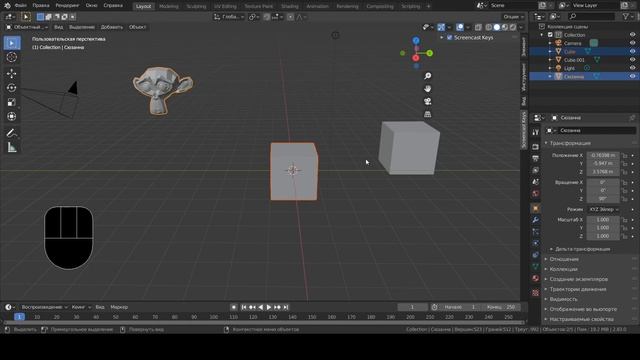640x360 pixels.
Task: Hide Collection with its eye icon
Action: click(x=632, y=35)
